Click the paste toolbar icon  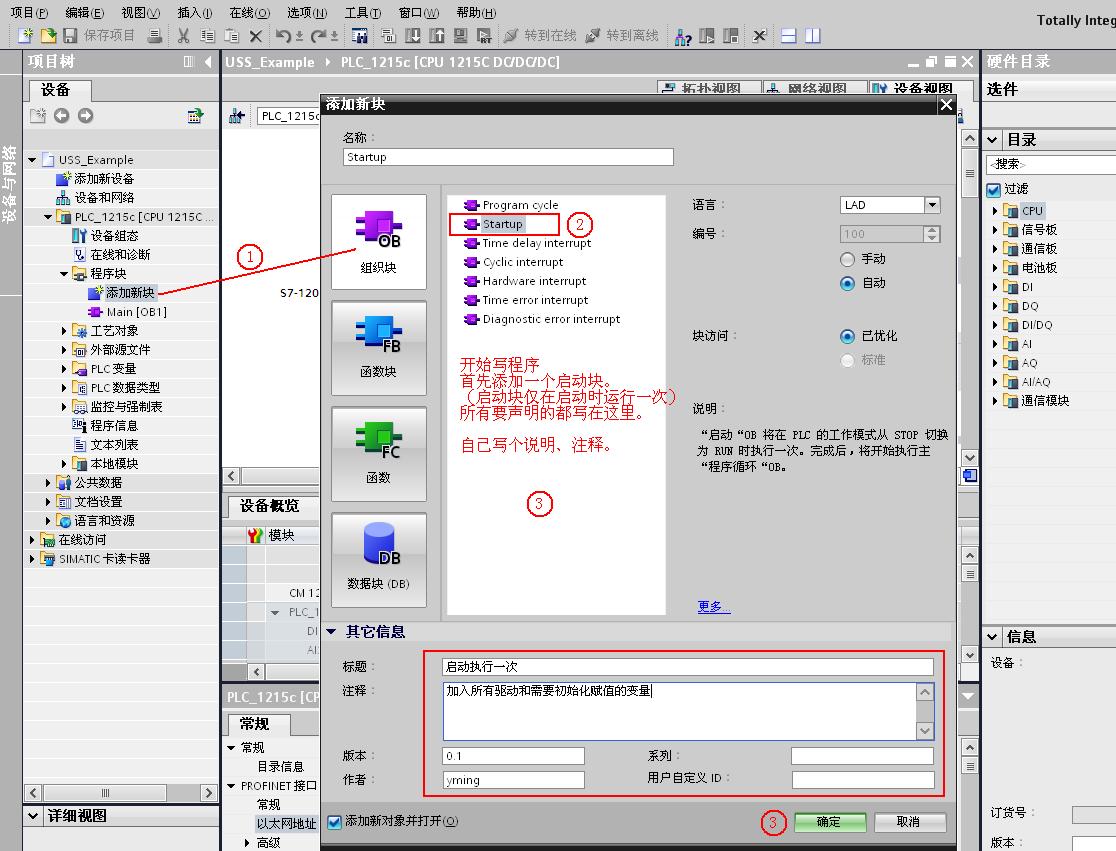point(231,36)
